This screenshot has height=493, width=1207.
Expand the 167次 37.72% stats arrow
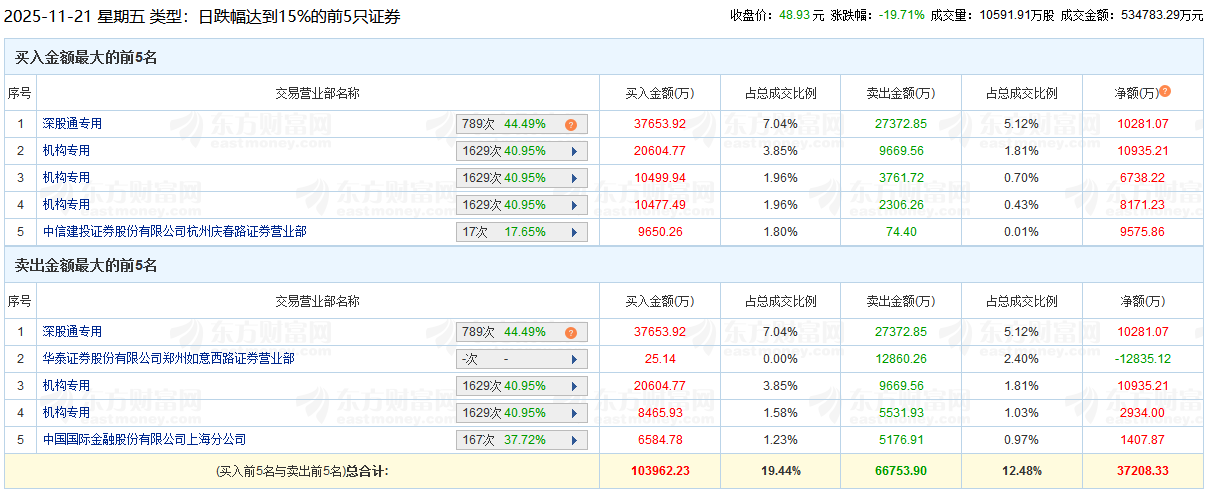pos(574,440)
